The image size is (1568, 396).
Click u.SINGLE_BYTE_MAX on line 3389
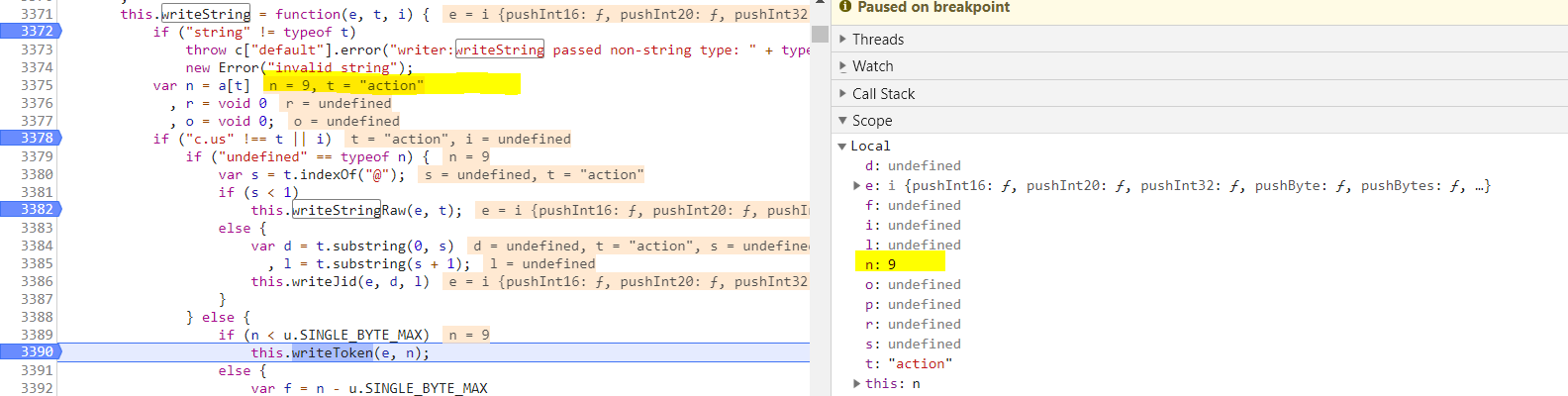click(356, 335)
